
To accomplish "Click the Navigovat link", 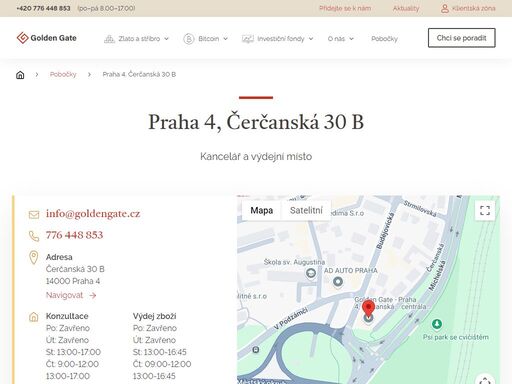I will [64, 295].
